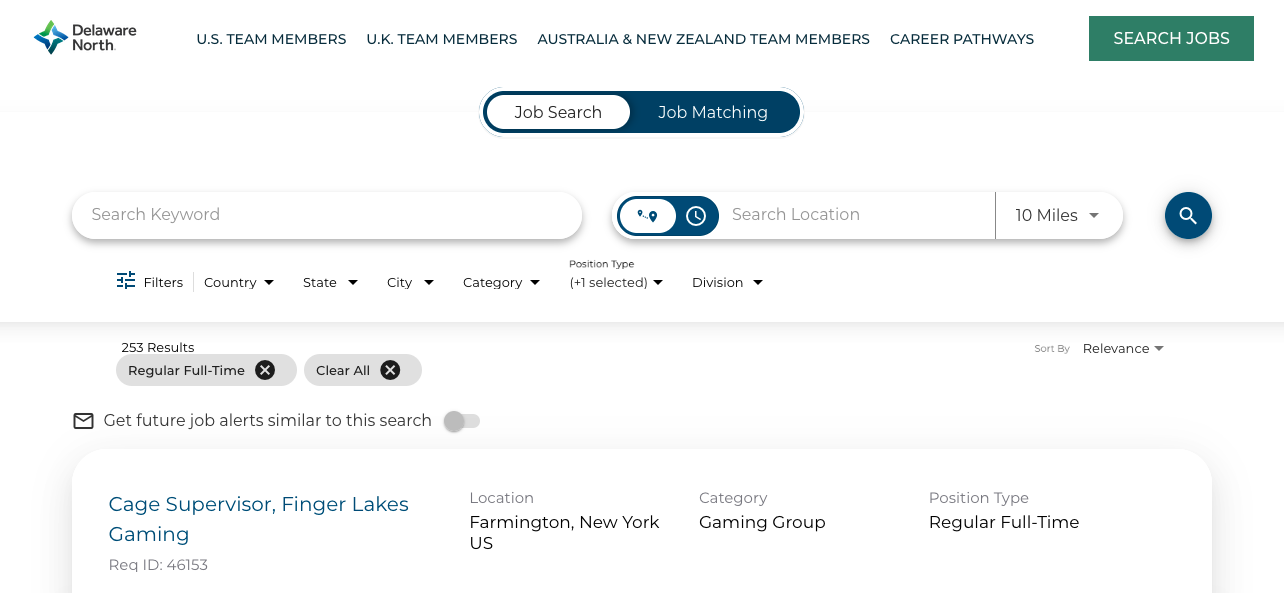1284x593 pixels.
Task: Click the envelope job alerts icon
Action: tap(84, 421)
